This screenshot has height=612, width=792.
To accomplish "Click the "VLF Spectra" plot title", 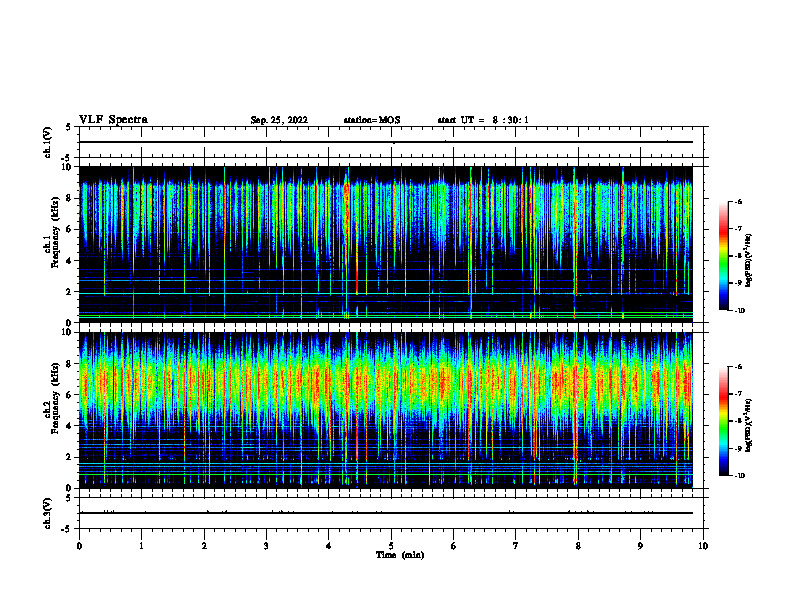I will click(x=114, y=120).
